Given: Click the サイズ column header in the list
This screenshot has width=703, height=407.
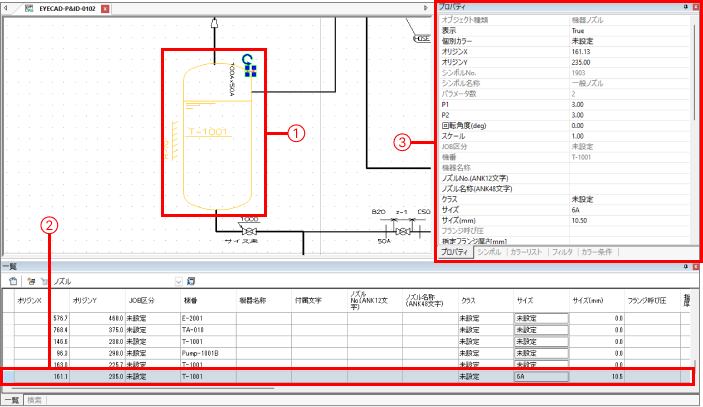Looking at the screenshot, I should click(525, 299).
